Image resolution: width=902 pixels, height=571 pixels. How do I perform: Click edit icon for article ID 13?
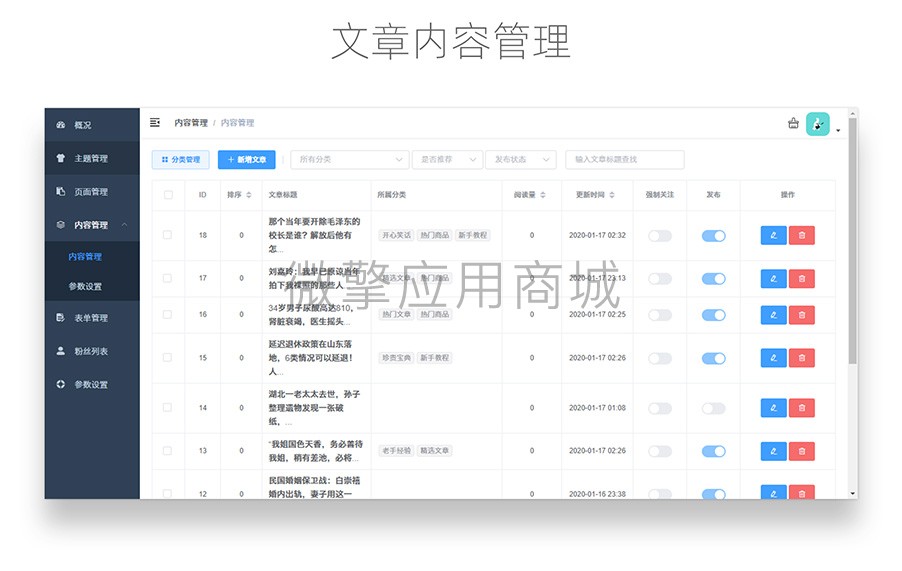773,451
